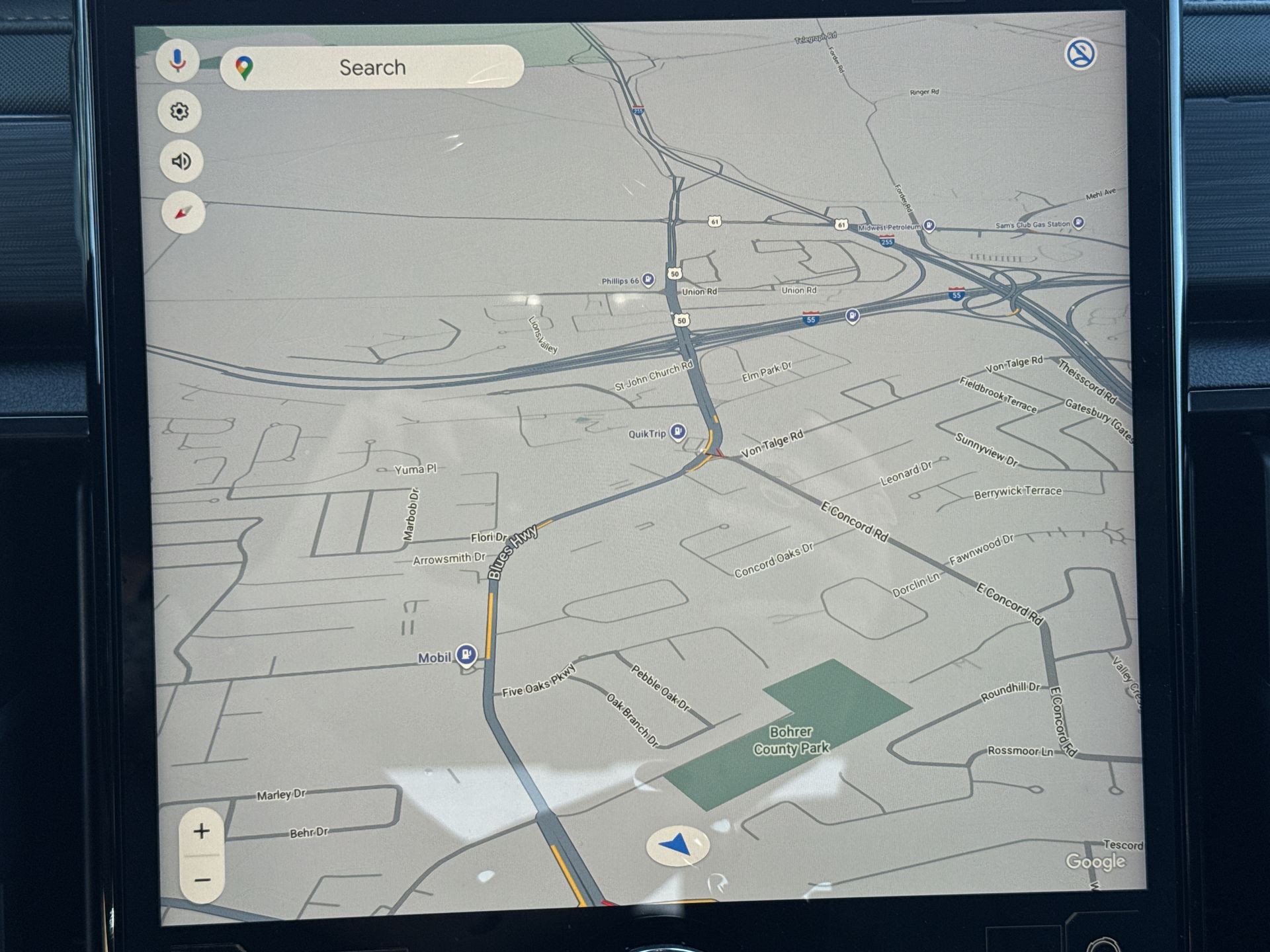Screen dimensions: 1270x952
Task: Select the Sam's Club Gas Station pin
Action: coord(1078,223)
